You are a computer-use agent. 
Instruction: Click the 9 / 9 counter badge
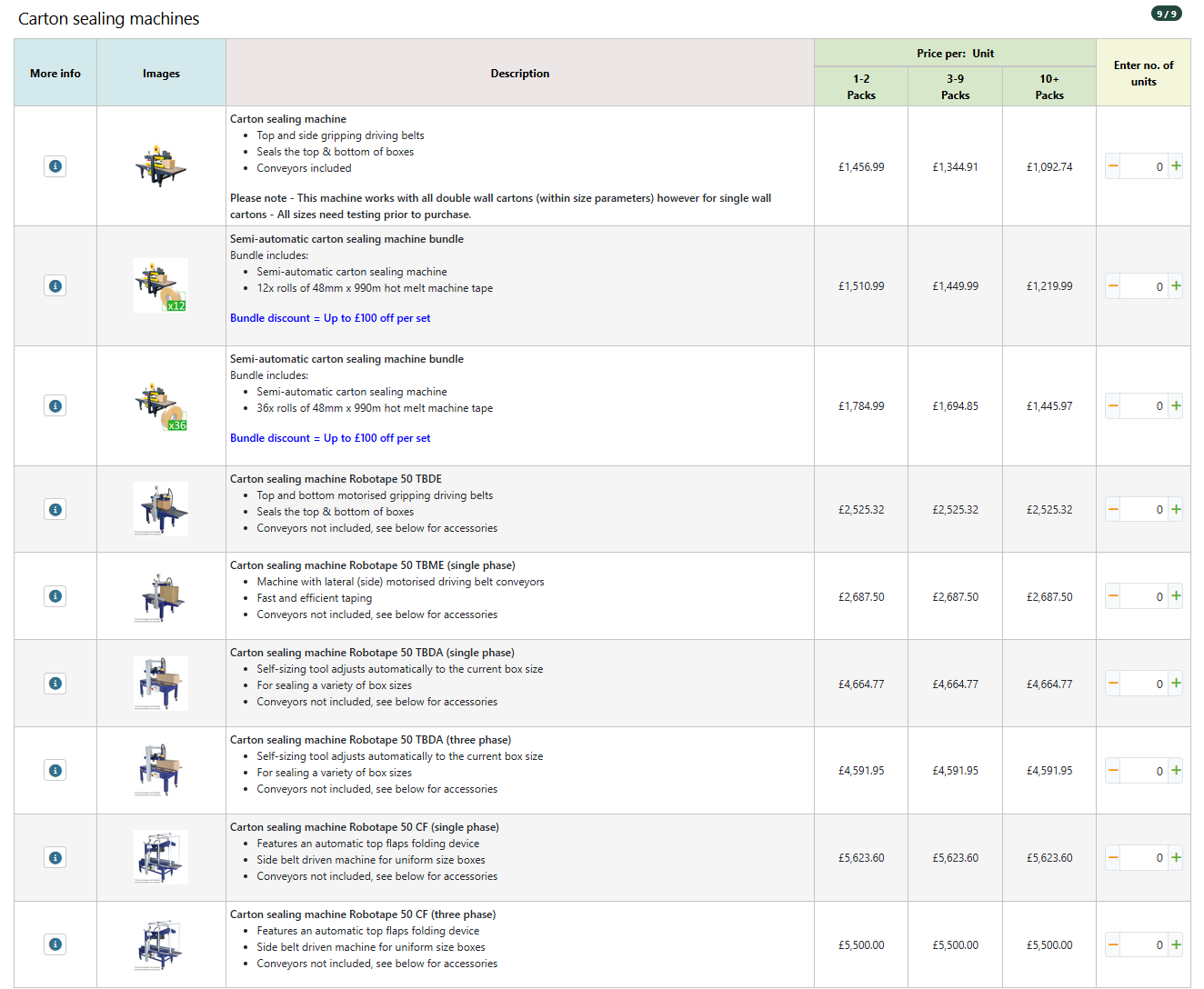pos(1167,14)
